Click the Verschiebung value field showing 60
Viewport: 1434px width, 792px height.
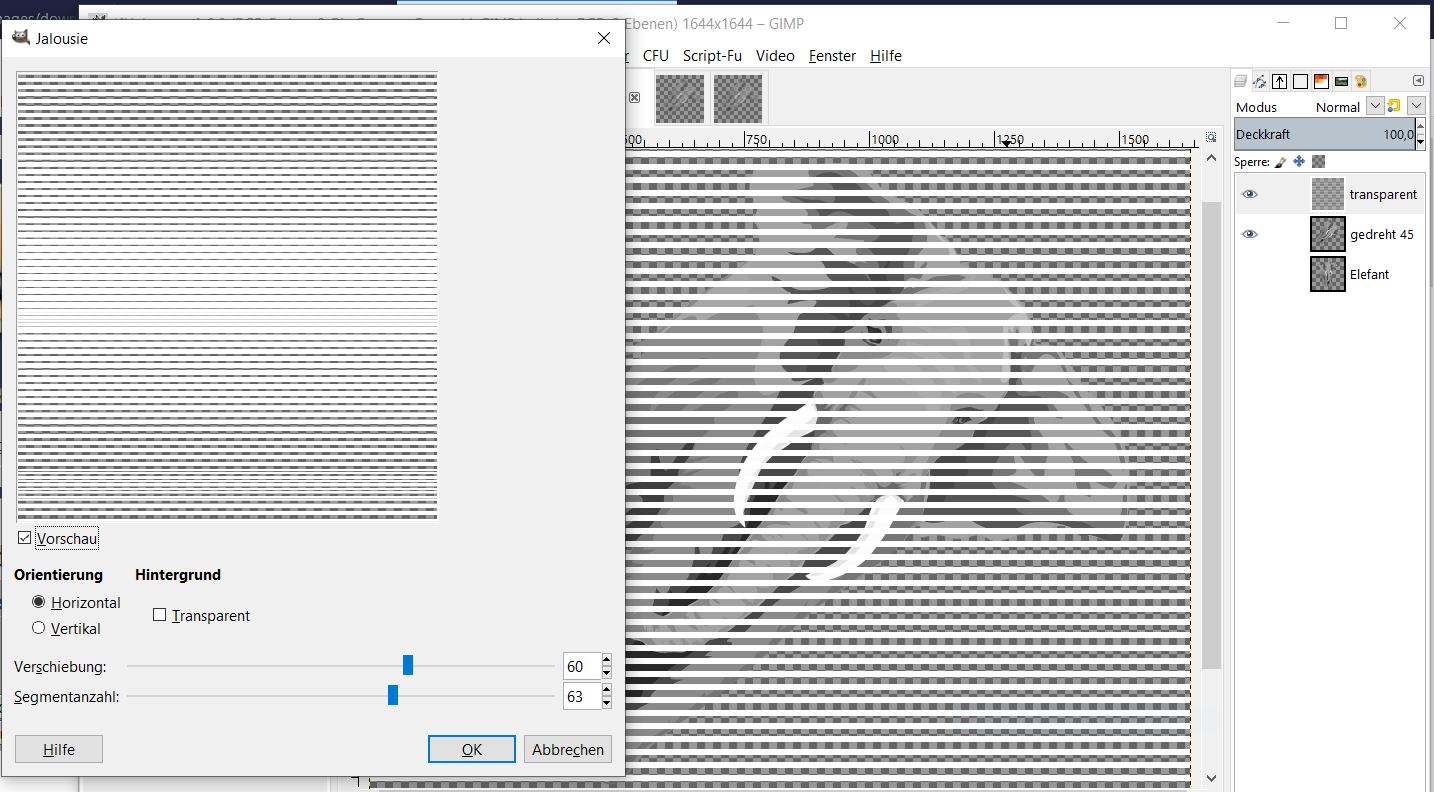coord(582,666)
